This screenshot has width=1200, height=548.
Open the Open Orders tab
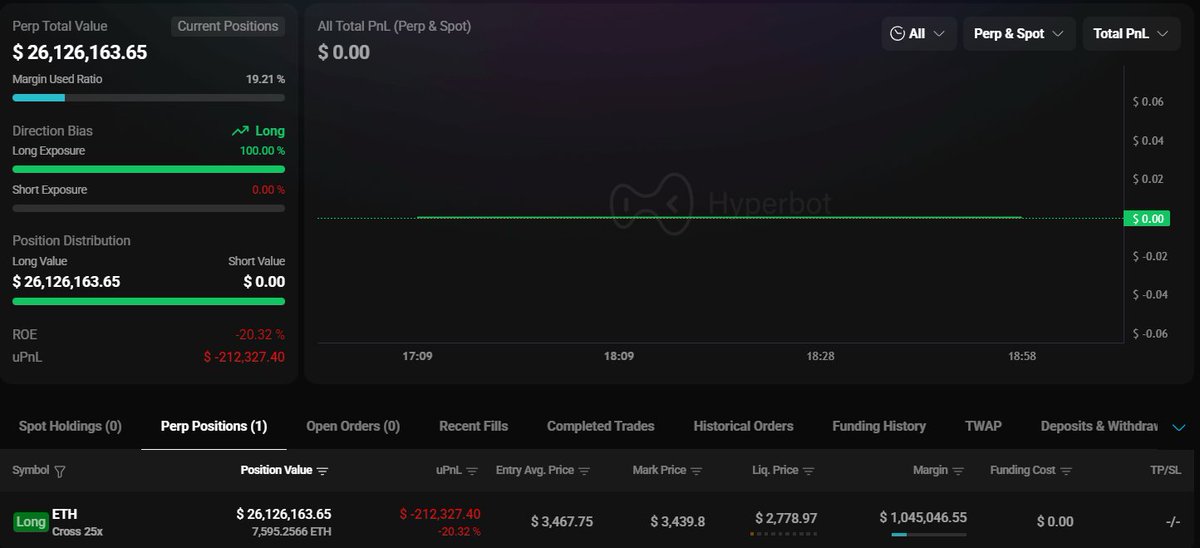[x=353, y=426]
